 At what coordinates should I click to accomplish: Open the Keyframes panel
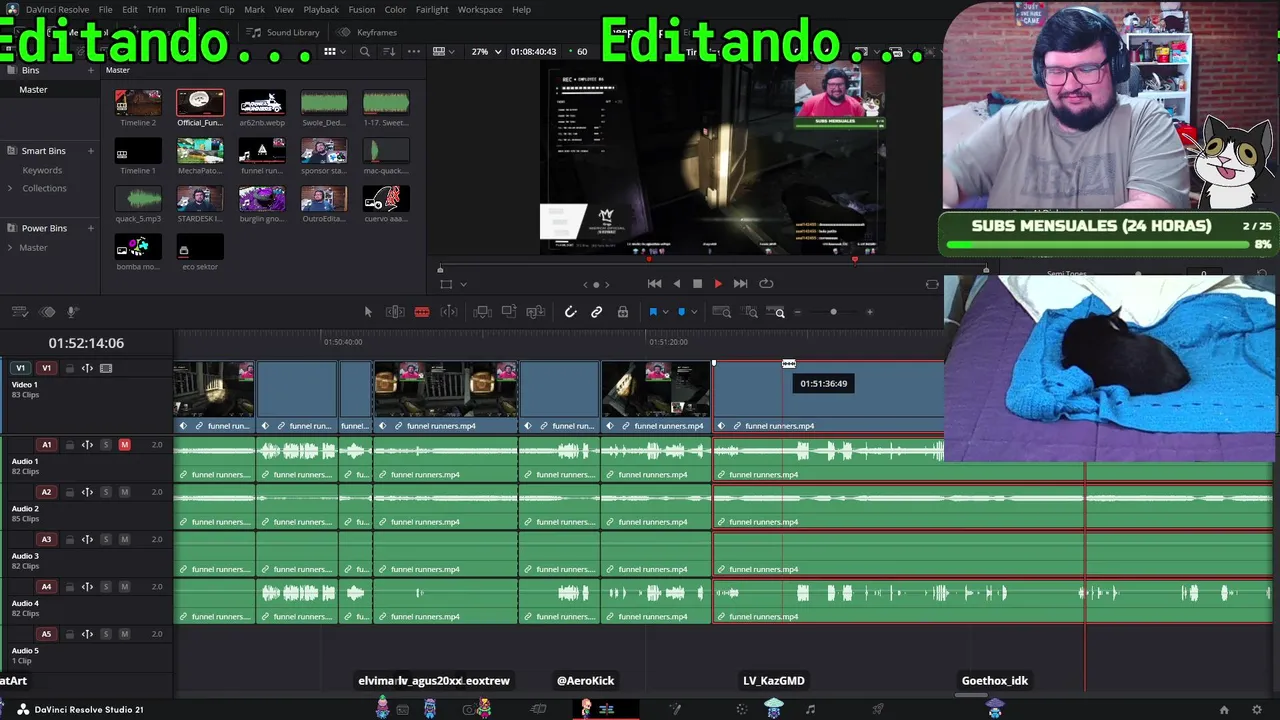point(368,32)
